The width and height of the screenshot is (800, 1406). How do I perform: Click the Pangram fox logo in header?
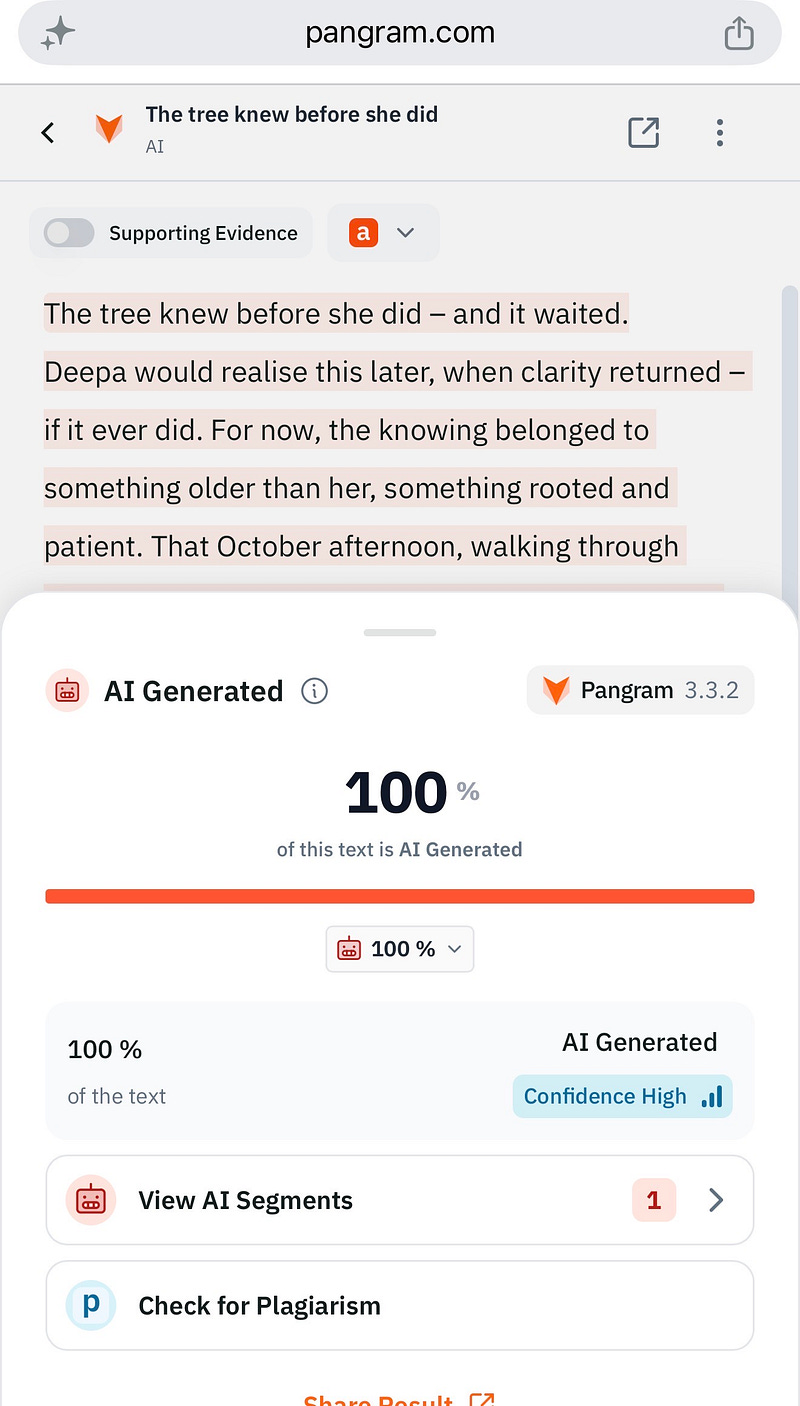pyautogui.click(x=109, y=130)
